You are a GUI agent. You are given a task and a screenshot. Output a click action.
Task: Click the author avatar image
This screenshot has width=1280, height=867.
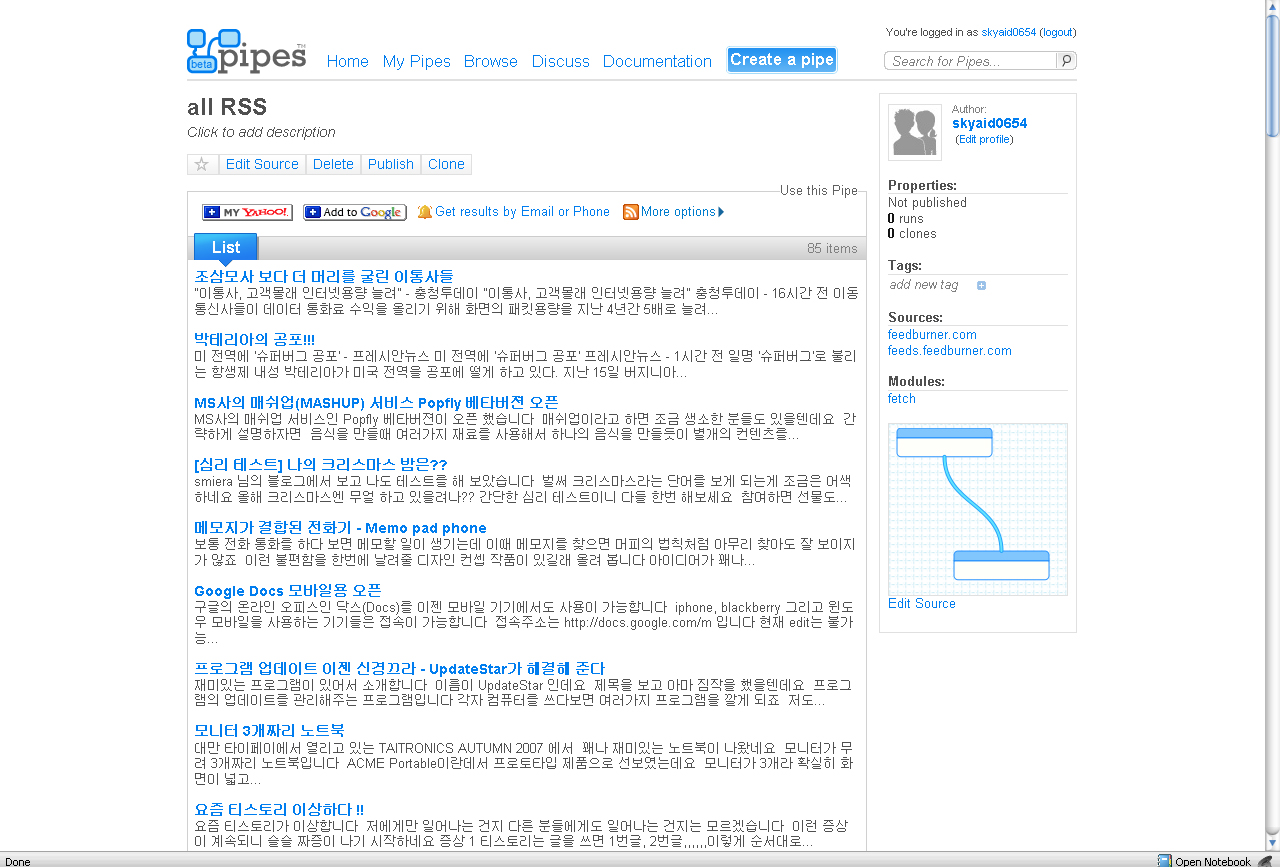click(x=915, y=132)
